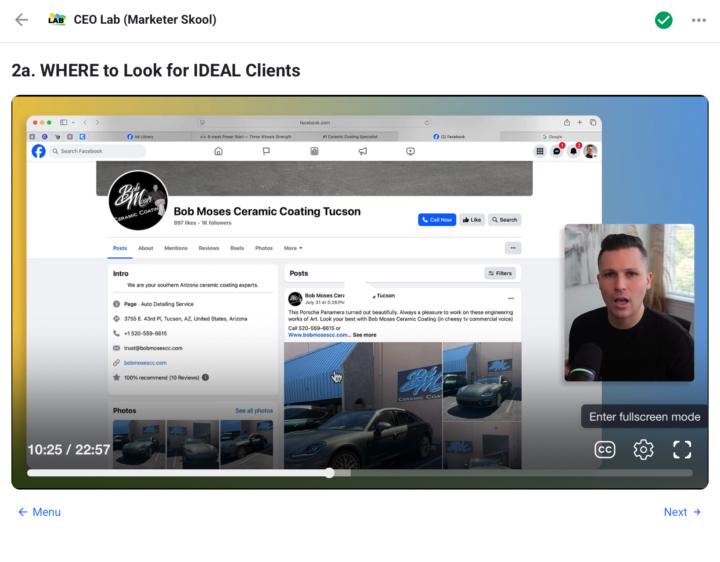The width and height of the screenshot is (720, 562).
Task: Open the video settings gear
Action: pyautogui.click(x=643, y=450)
